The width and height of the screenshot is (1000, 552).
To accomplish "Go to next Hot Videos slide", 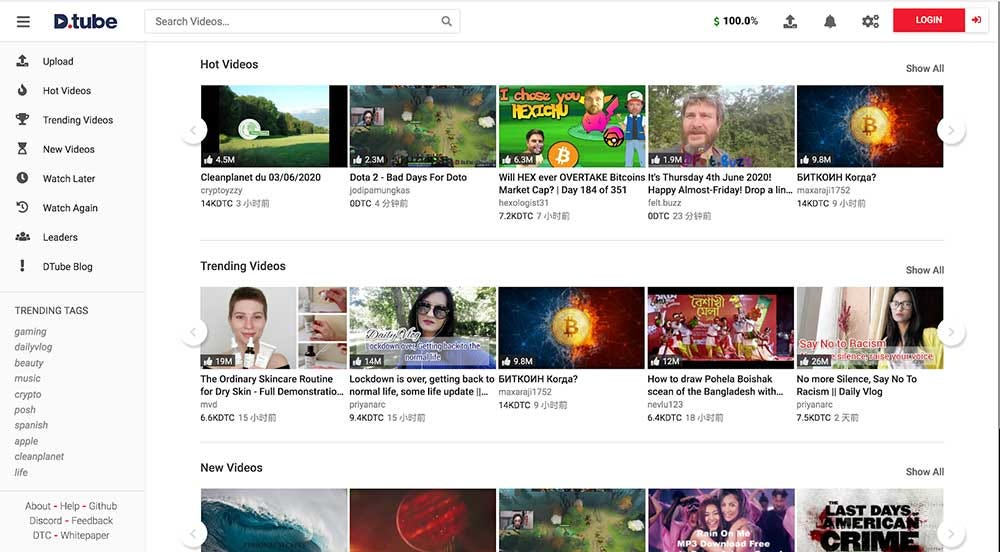I will 951,130.
